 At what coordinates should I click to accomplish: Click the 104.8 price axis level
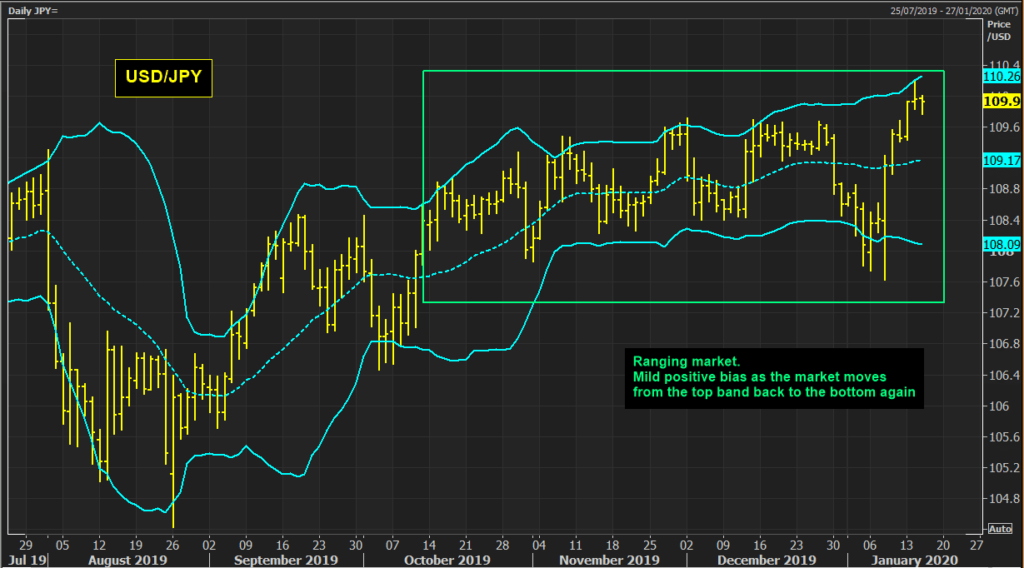click(x=1000, y=498)
